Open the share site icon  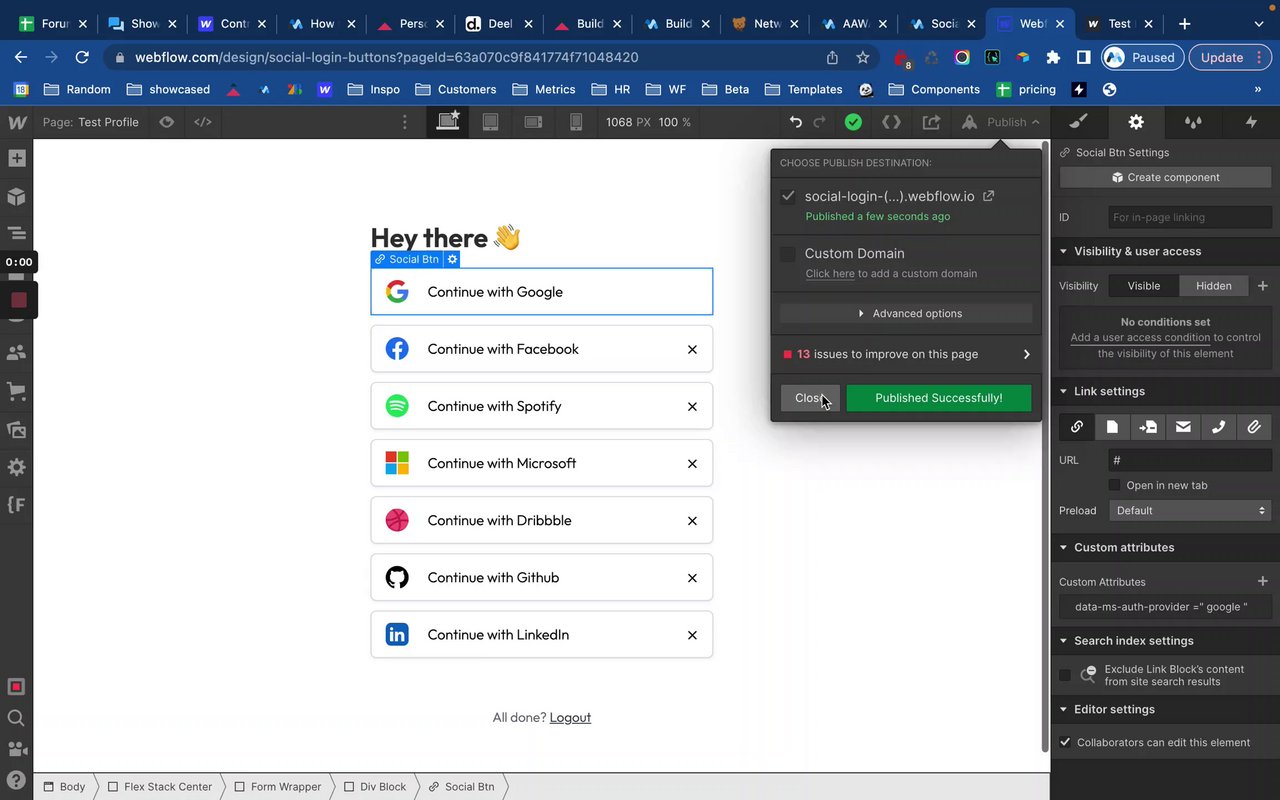point(931,122)
